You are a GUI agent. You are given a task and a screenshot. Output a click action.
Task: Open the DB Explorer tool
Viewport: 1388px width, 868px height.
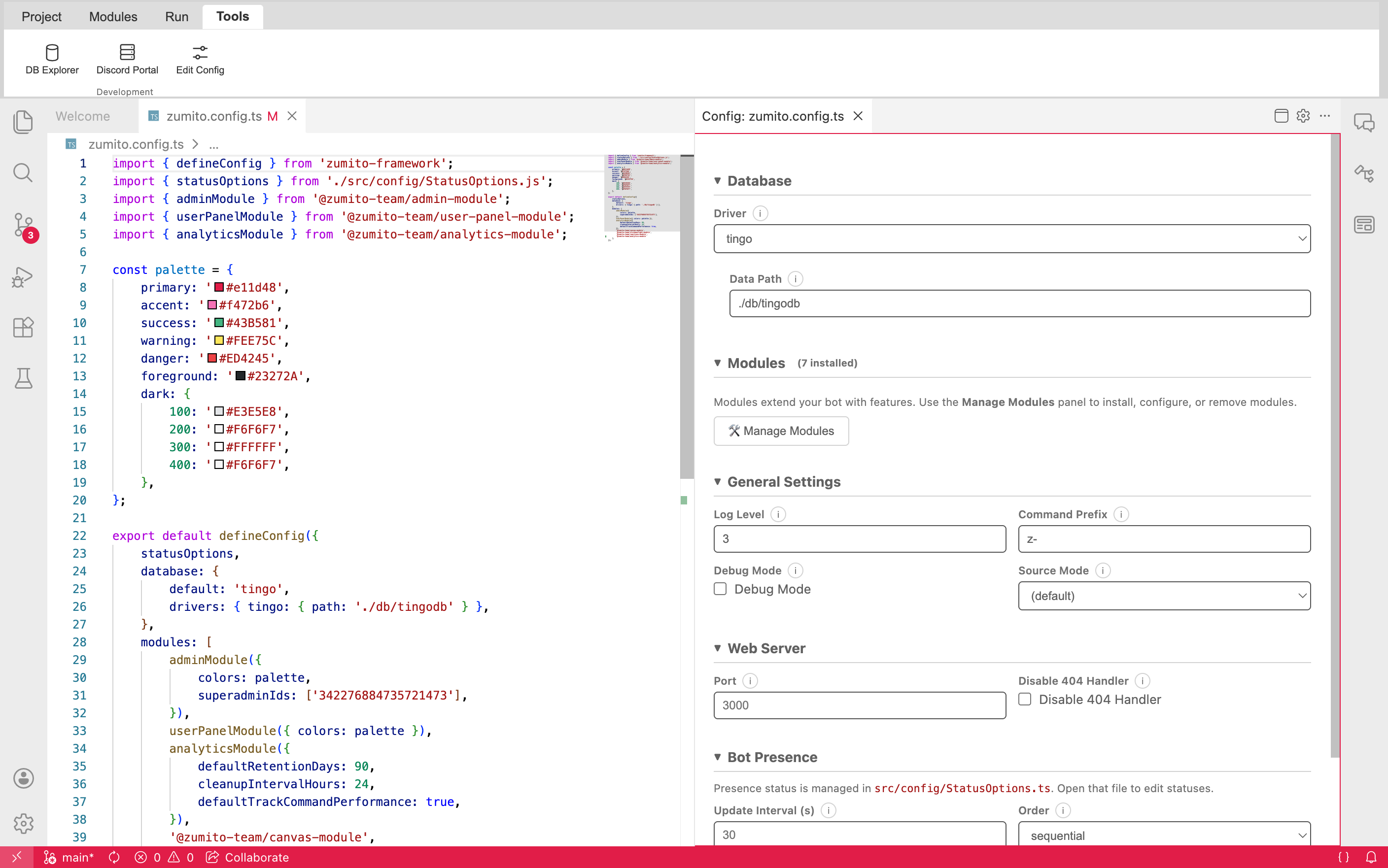52,59
